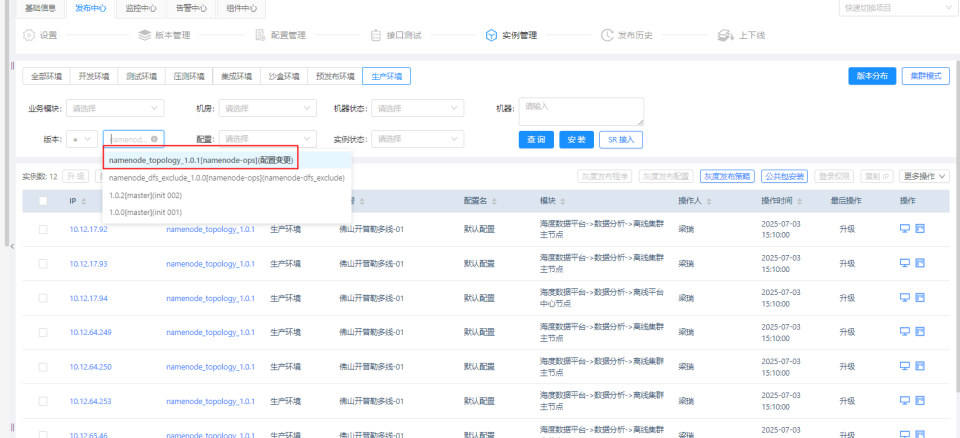
Task: Select the checkbox for IP 10.12.64.249
Action: 42,331
